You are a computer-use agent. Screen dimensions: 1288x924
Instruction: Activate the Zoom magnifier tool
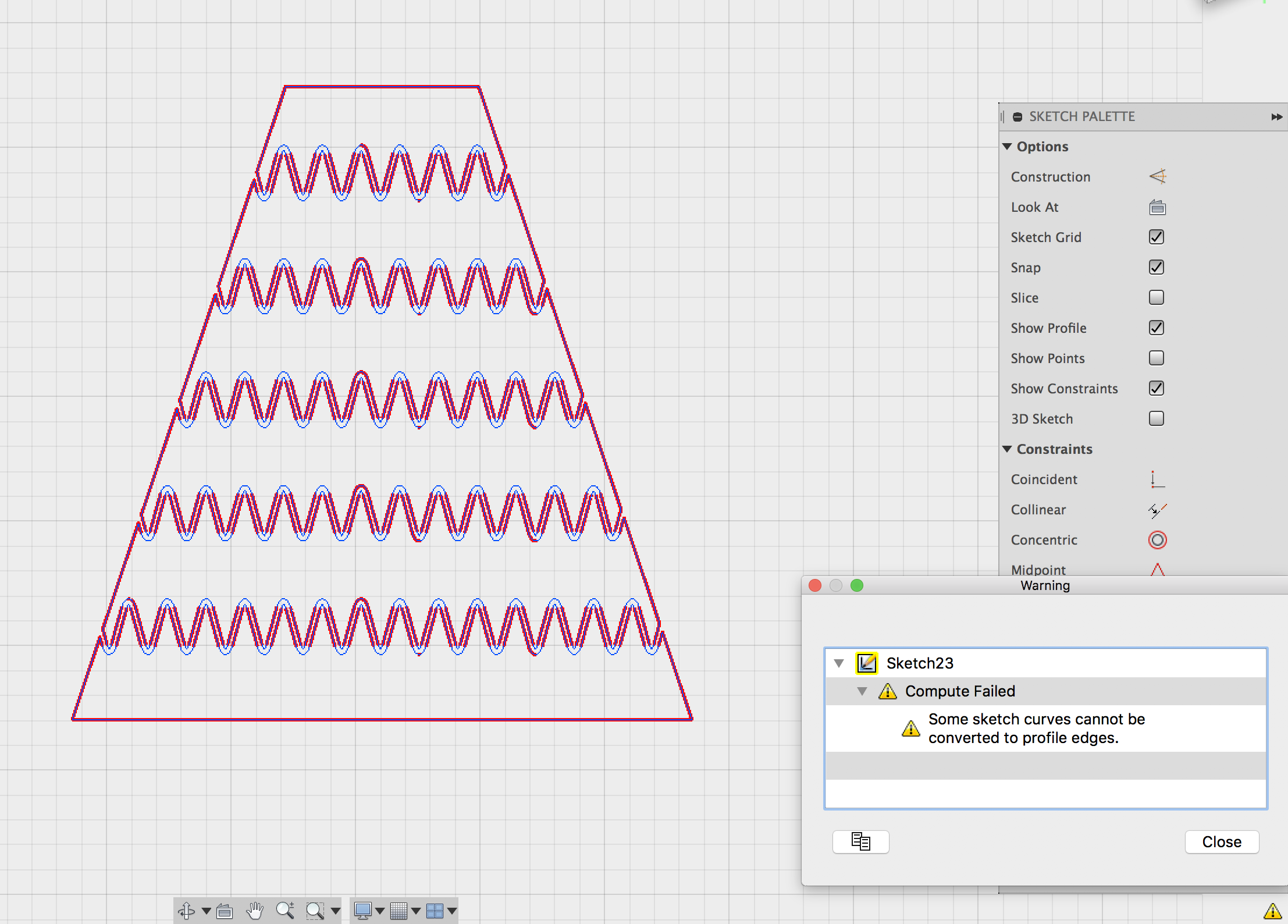tap(284, 910)
